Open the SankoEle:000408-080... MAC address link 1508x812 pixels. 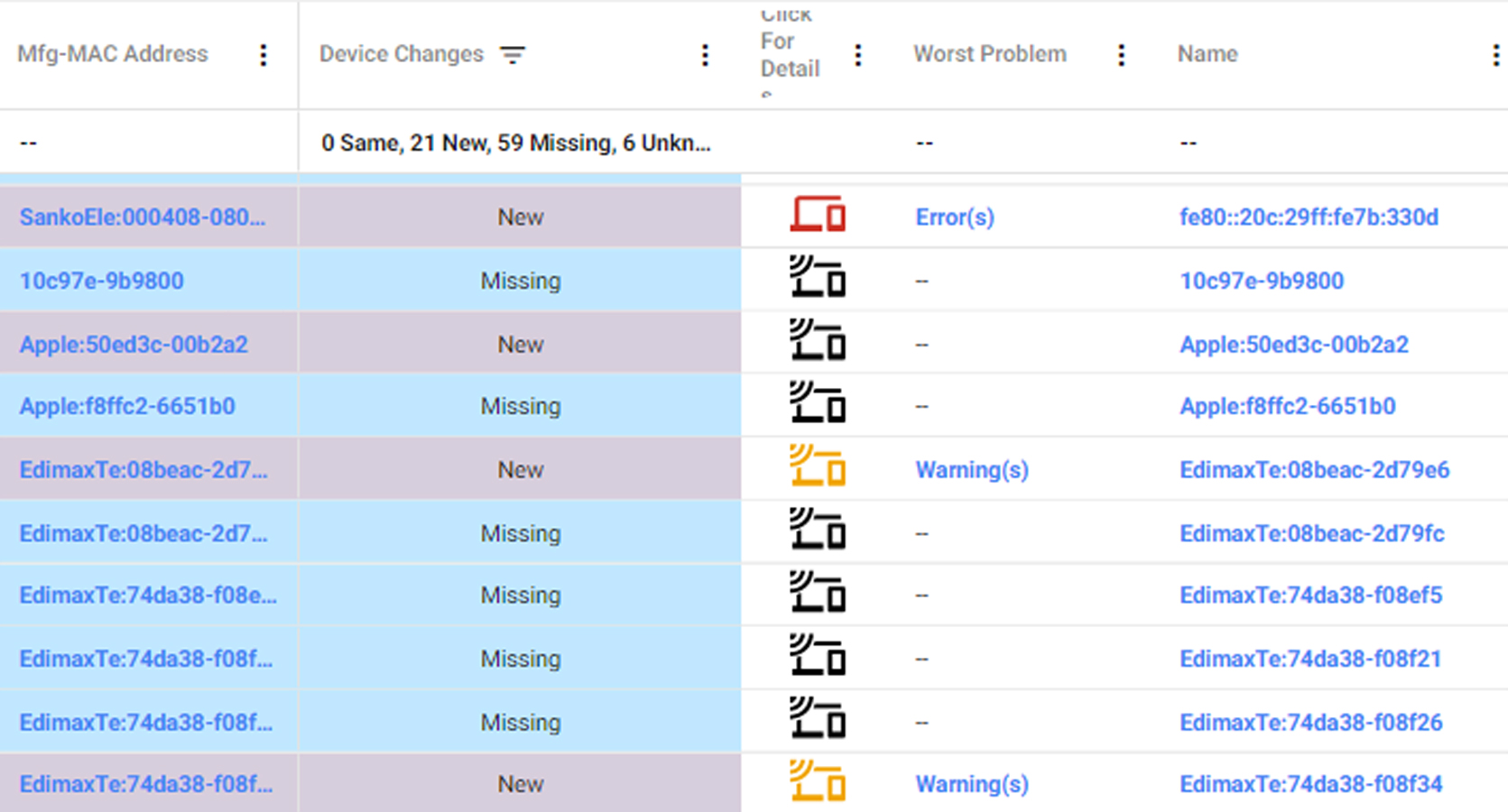[143, 217]
